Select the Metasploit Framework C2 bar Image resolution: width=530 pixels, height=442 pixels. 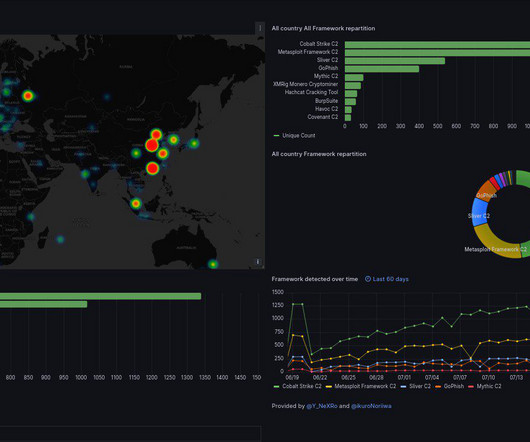pyautogui.click(x=437, y=53)
